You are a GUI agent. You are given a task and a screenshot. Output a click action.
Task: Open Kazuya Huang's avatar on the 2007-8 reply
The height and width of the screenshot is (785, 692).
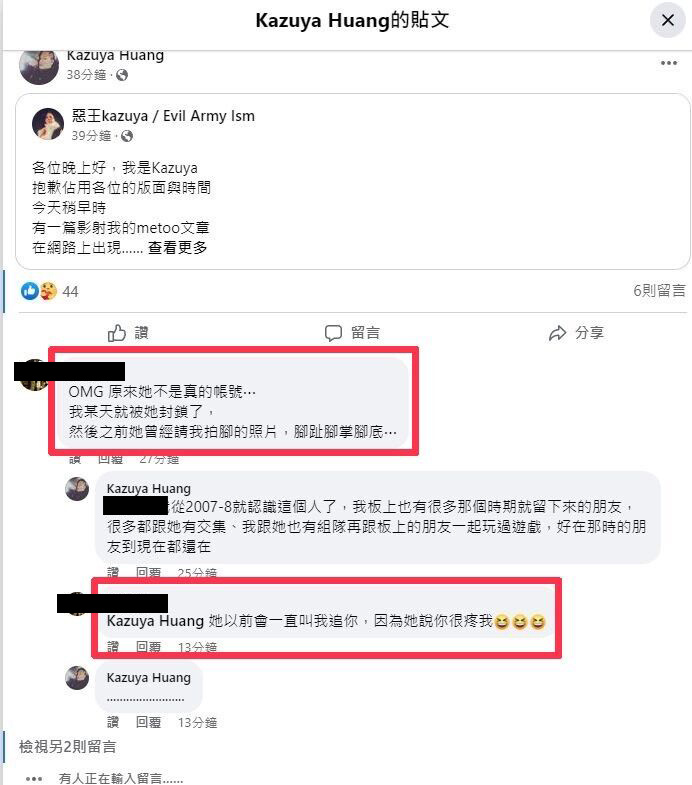coord(77,489)
